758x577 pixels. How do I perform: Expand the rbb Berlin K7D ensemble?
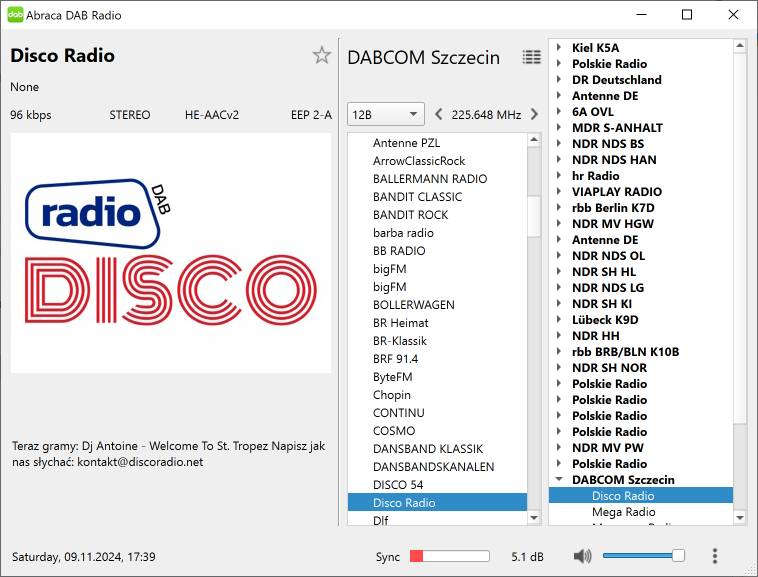click(x=558, y=208)
